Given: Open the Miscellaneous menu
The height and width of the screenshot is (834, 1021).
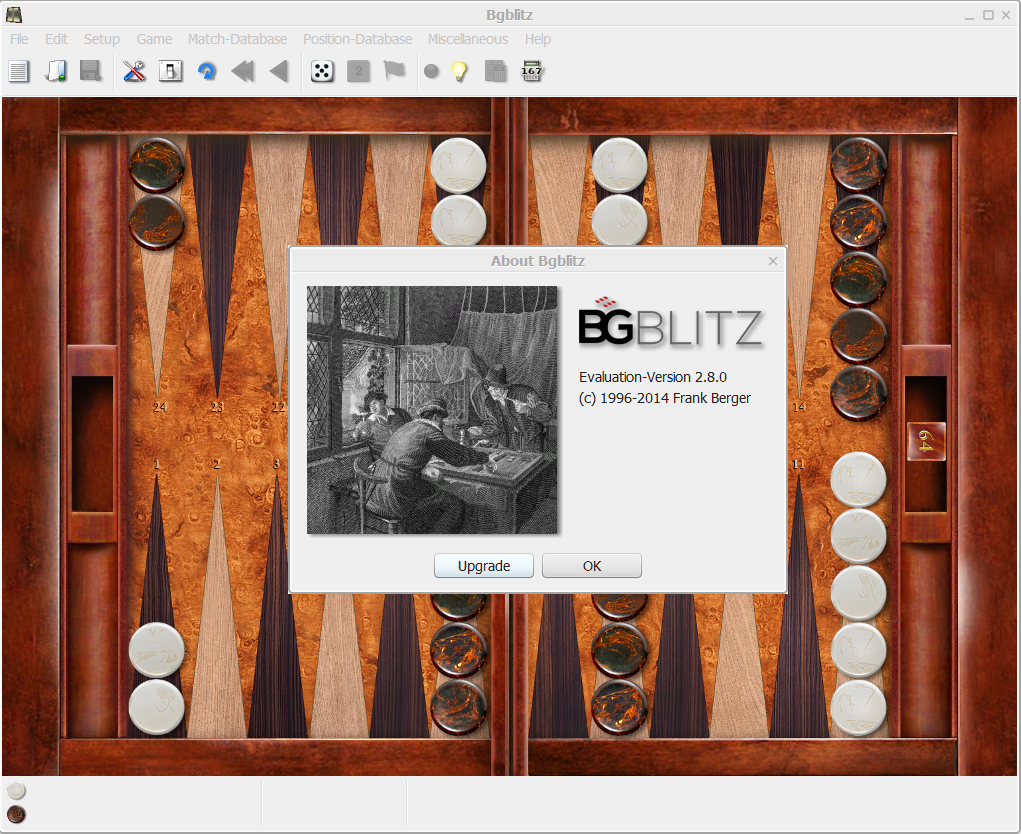Looking at the screenshot, I should point(468,39).
